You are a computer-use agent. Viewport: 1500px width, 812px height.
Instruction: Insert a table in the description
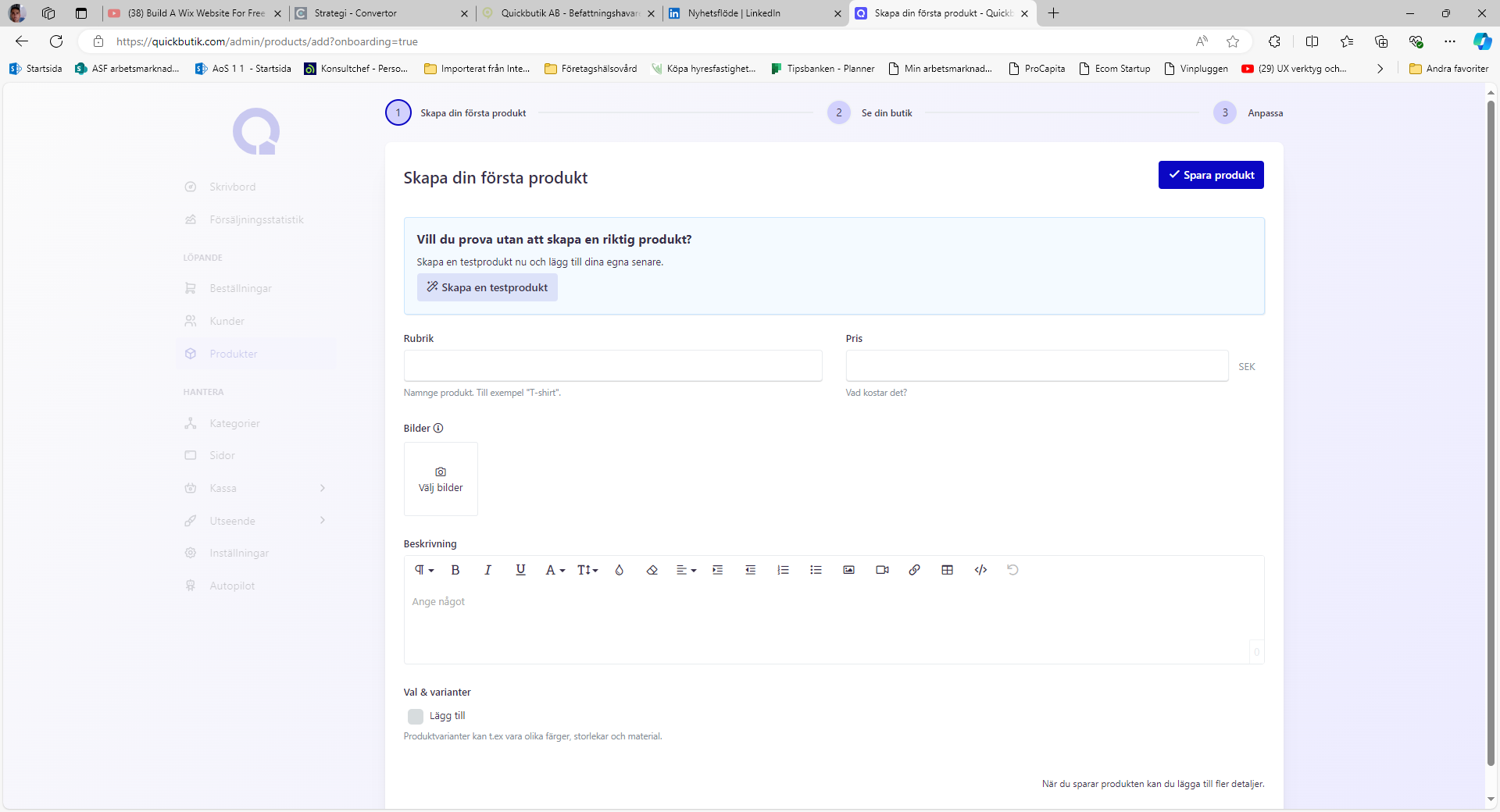947,570
